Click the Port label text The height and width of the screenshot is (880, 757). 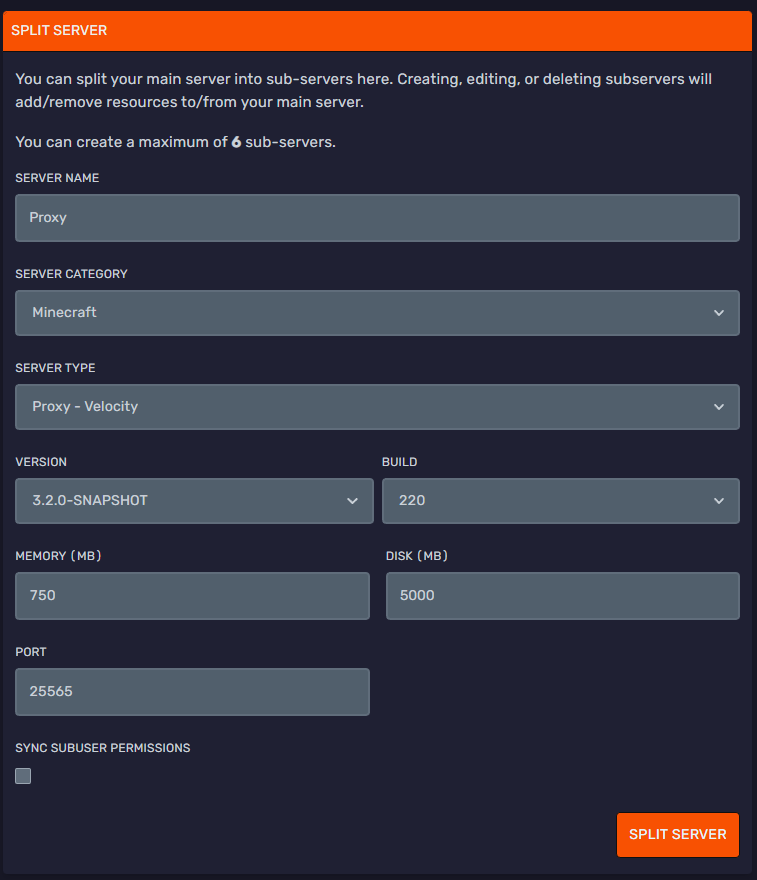point(31,652)
